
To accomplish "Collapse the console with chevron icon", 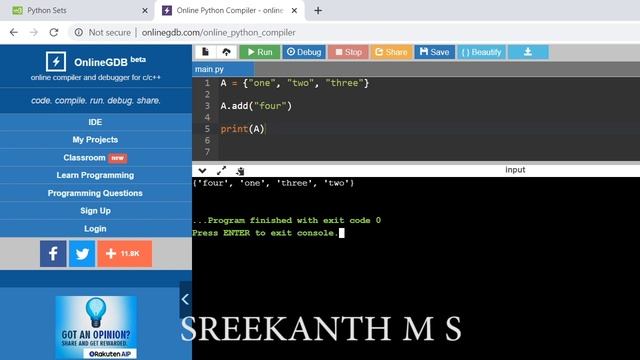I will [x=202, y=171].
